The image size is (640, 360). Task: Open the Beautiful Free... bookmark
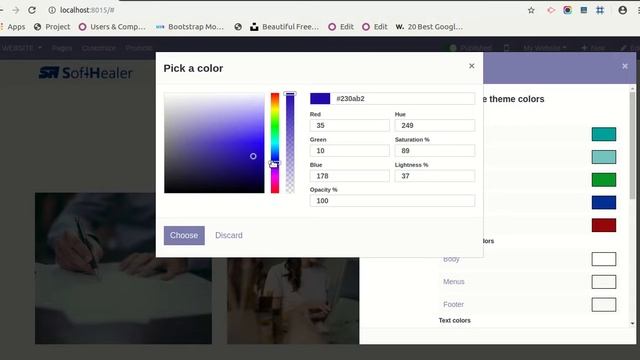285,27
